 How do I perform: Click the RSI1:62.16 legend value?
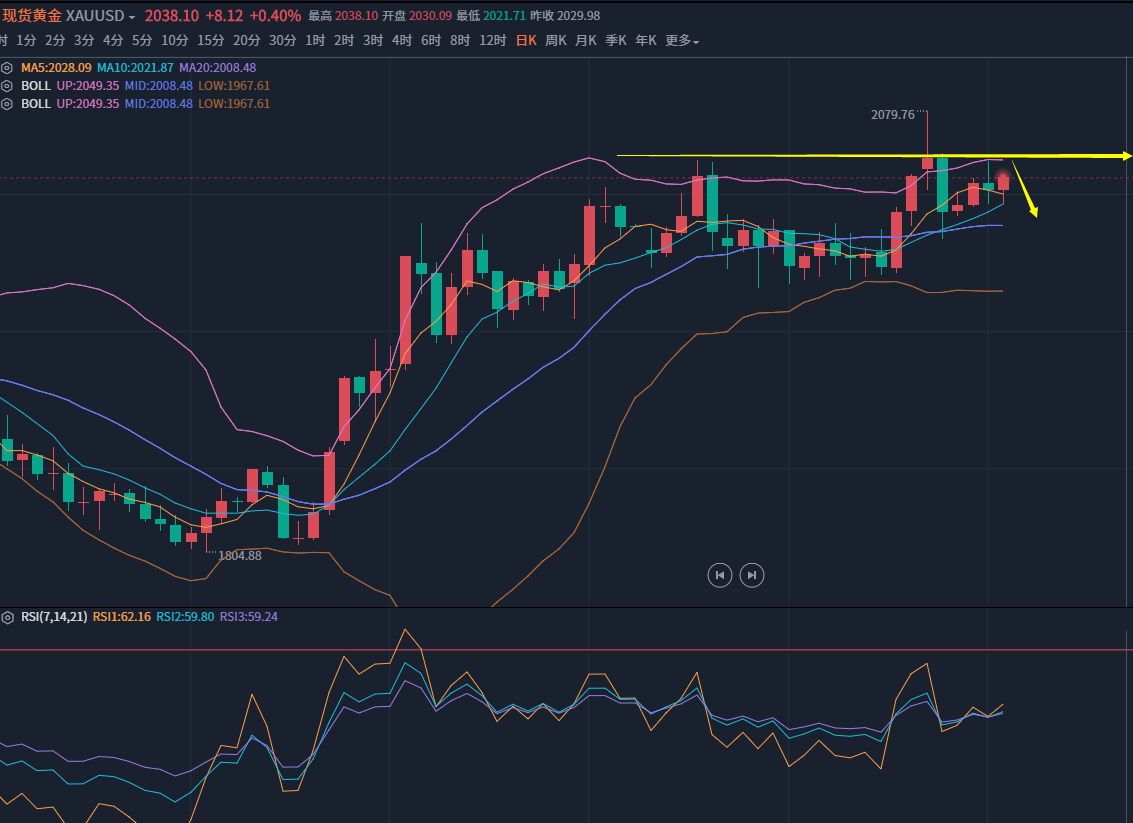[x=121, y=617]
